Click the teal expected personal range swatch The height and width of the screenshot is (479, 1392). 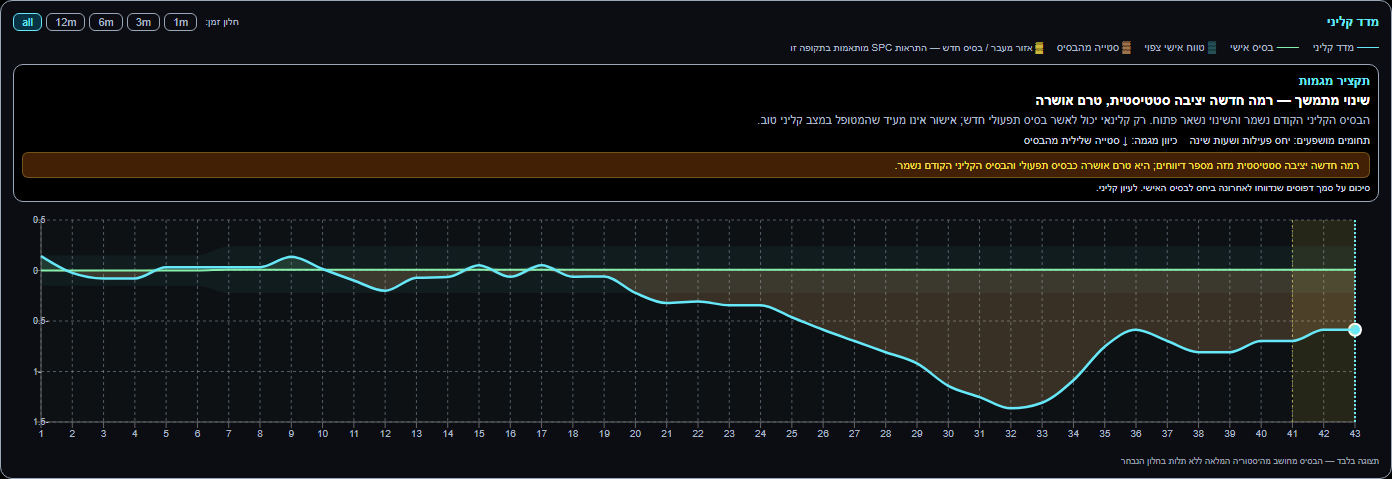[1212, 47]
